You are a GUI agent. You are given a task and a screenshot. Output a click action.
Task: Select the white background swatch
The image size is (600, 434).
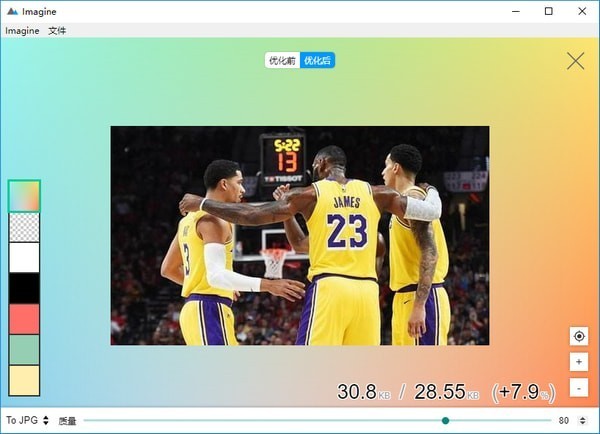point(24,258)
